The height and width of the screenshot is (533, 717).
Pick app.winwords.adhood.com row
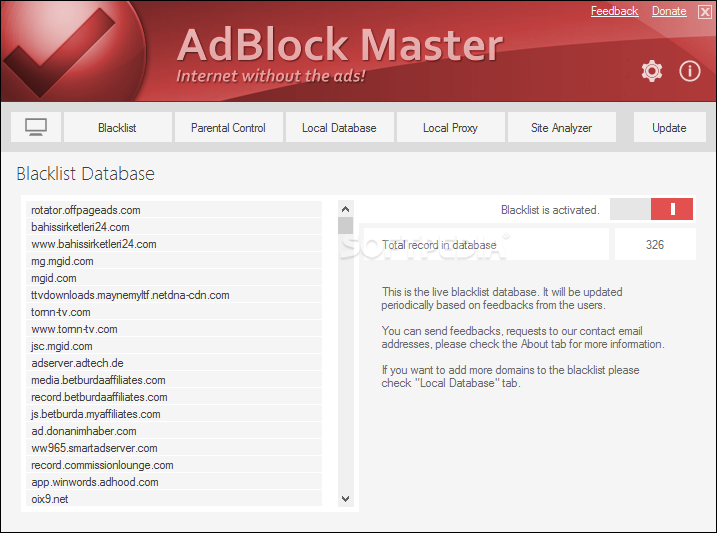coord(174,482)
